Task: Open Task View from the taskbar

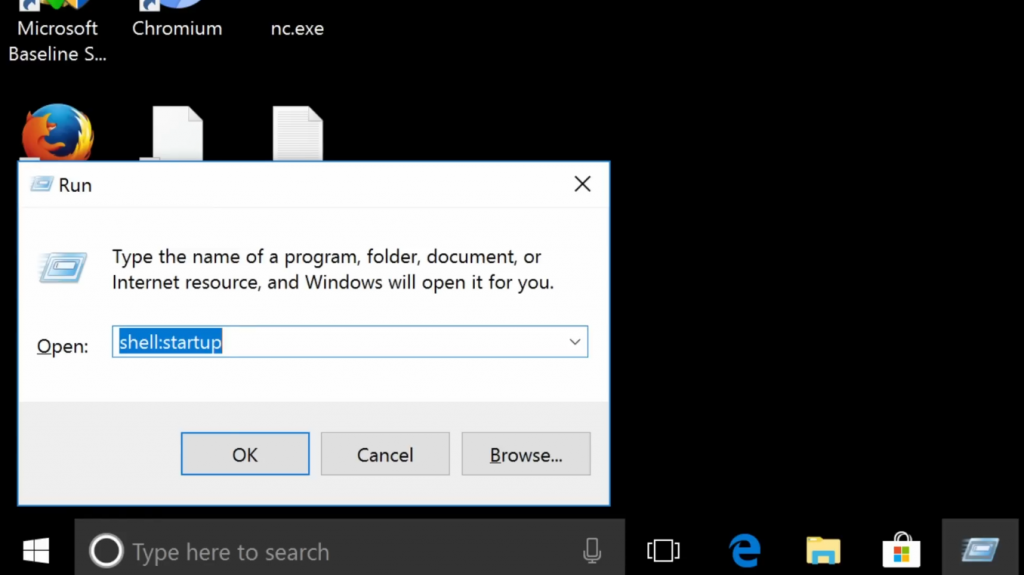Action: (x=663, y=550)
